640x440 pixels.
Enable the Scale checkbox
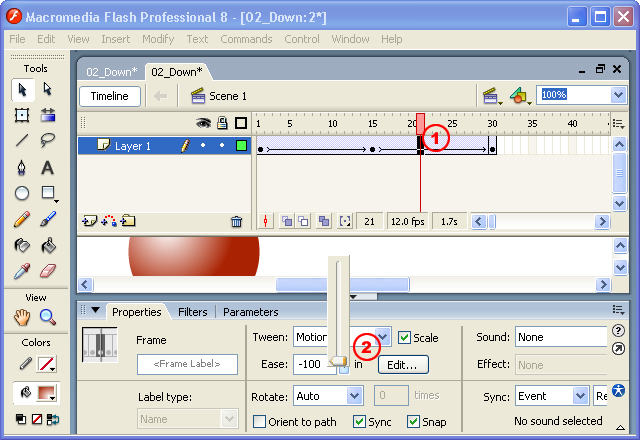click(x=405, y=338)
